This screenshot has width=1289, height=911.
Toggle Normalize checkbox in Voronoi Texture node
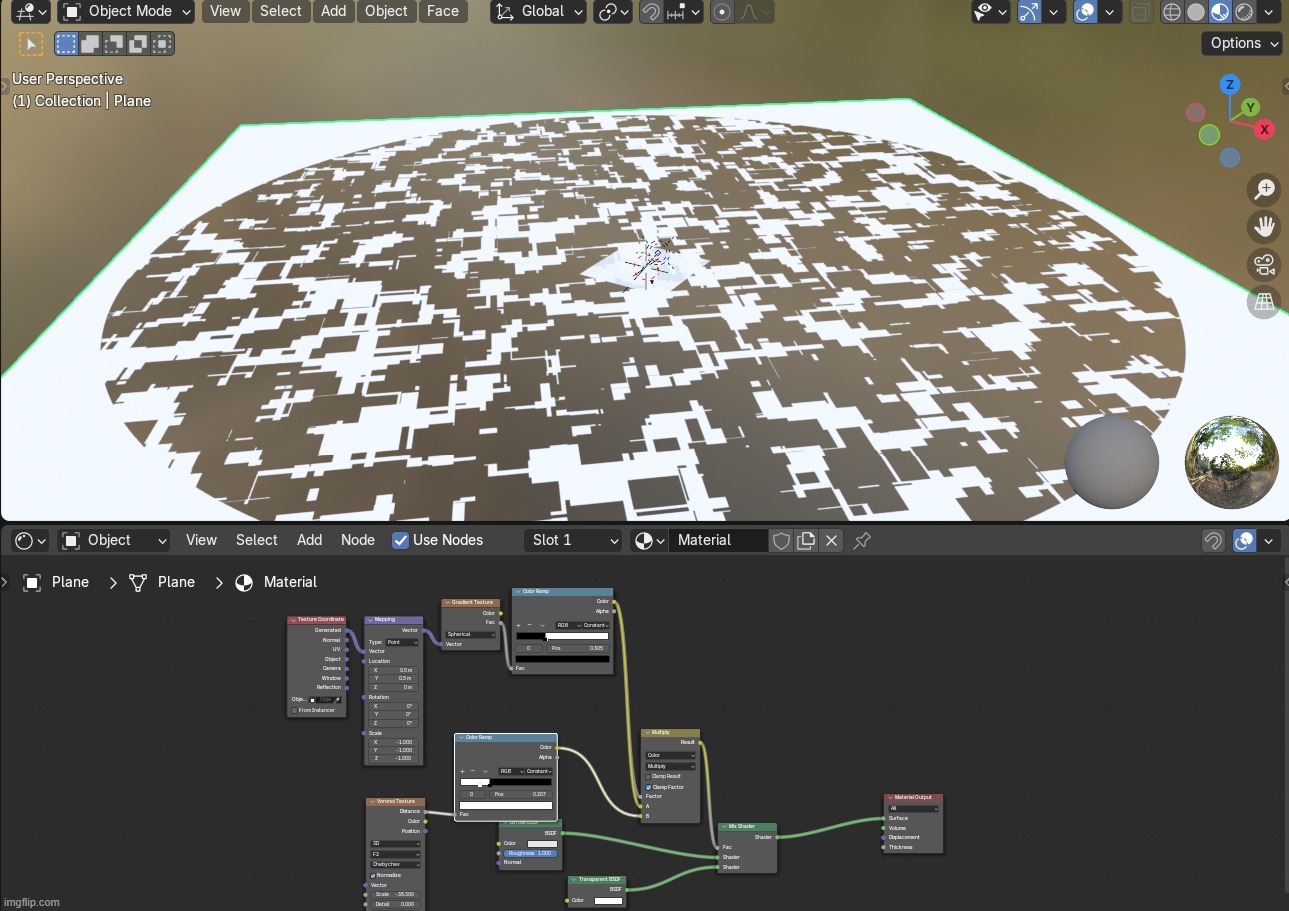(373, 875)
